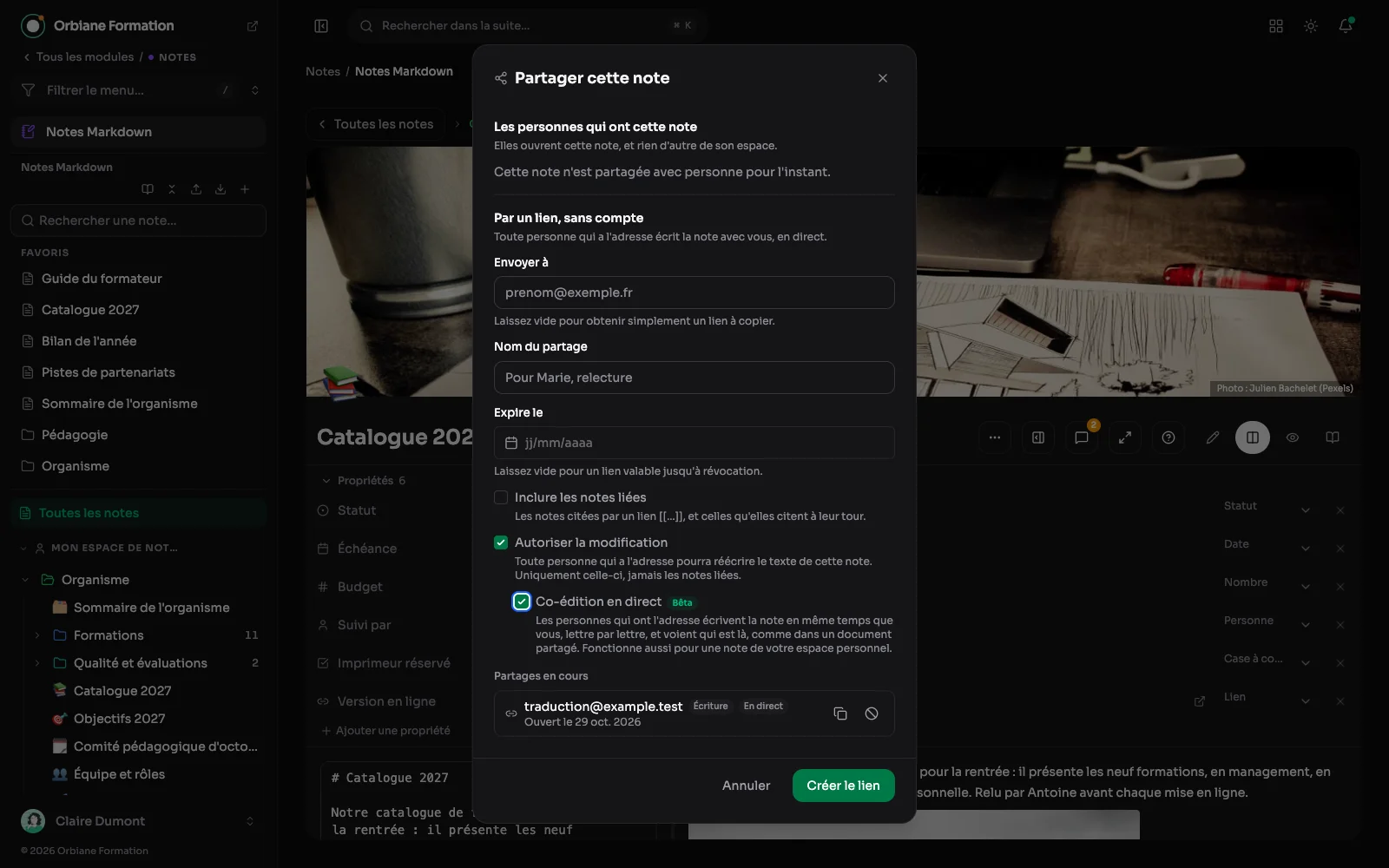The width and height of the screenshot is (1389, 868).
Task: Click the new note plus icon
Action: (x=245, y=189)
